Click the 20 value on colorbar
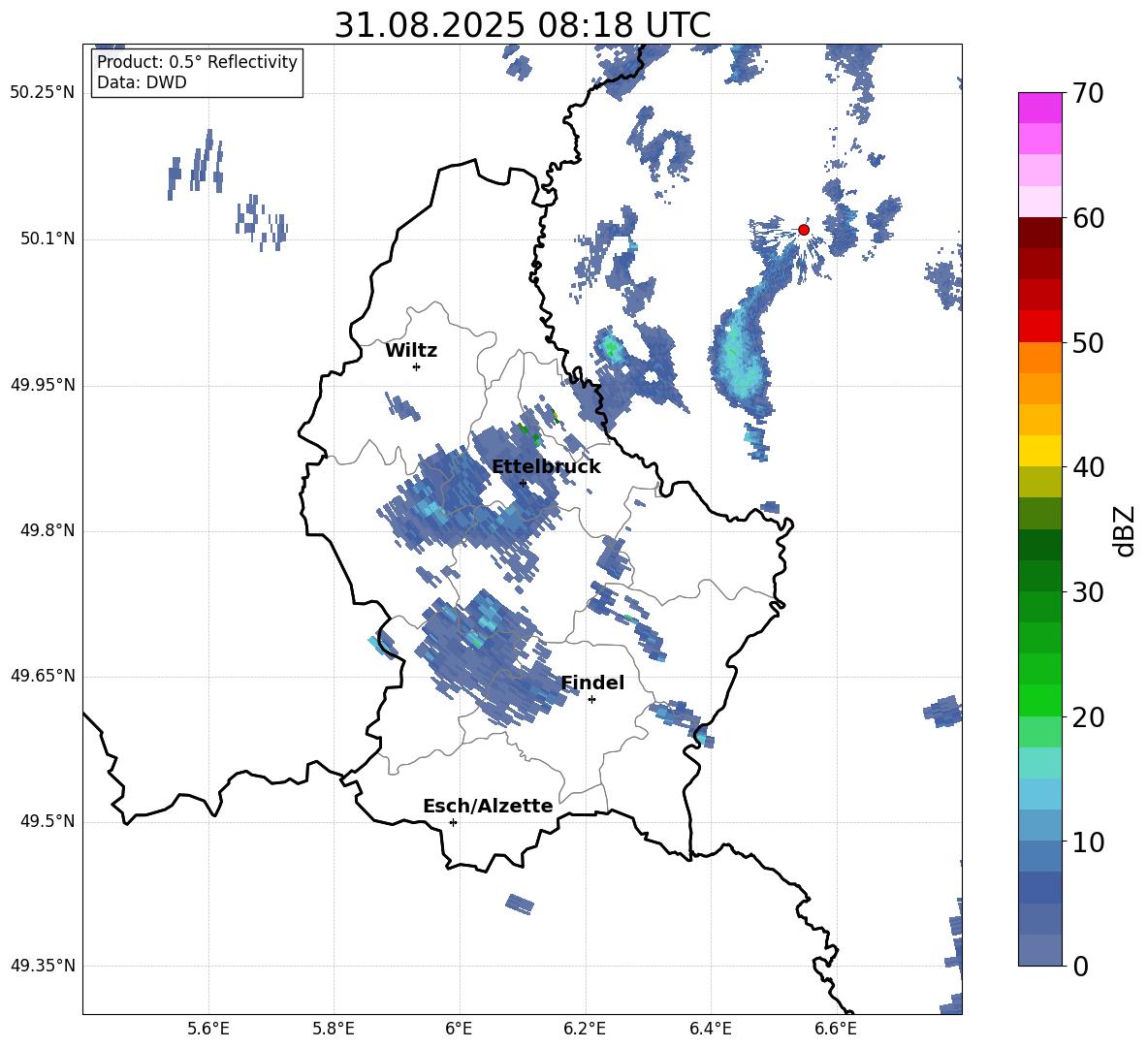The height and width of the screenshot is (1048, 1148). 1088,717
